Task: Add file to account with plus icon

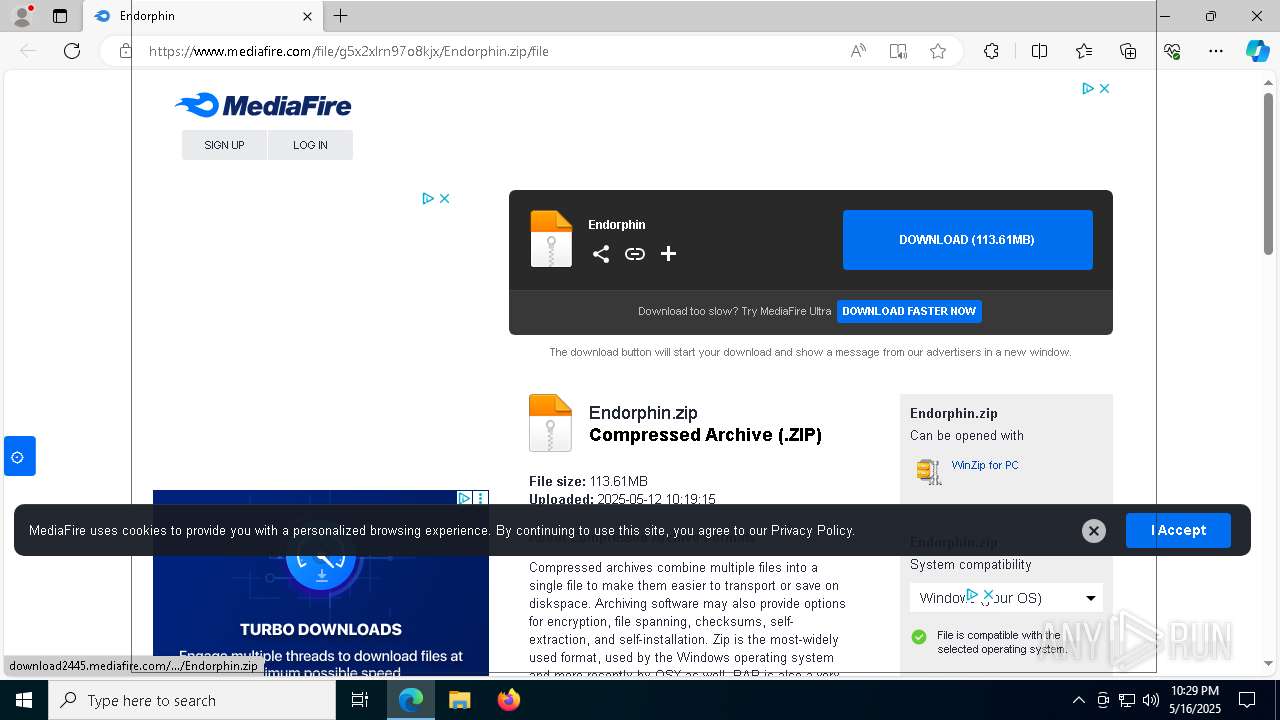Action: [669, 254]
